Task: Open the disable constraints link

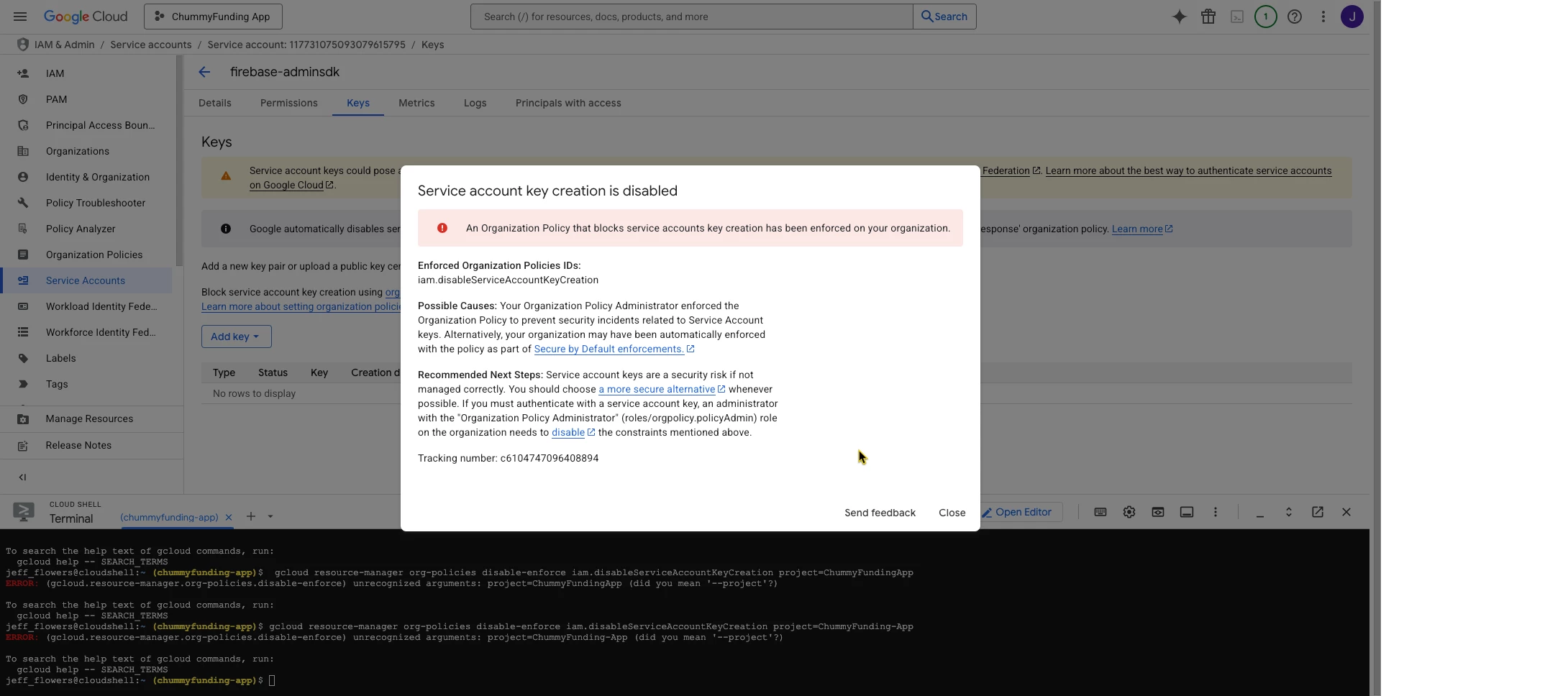Action: [x=573, y=432]
